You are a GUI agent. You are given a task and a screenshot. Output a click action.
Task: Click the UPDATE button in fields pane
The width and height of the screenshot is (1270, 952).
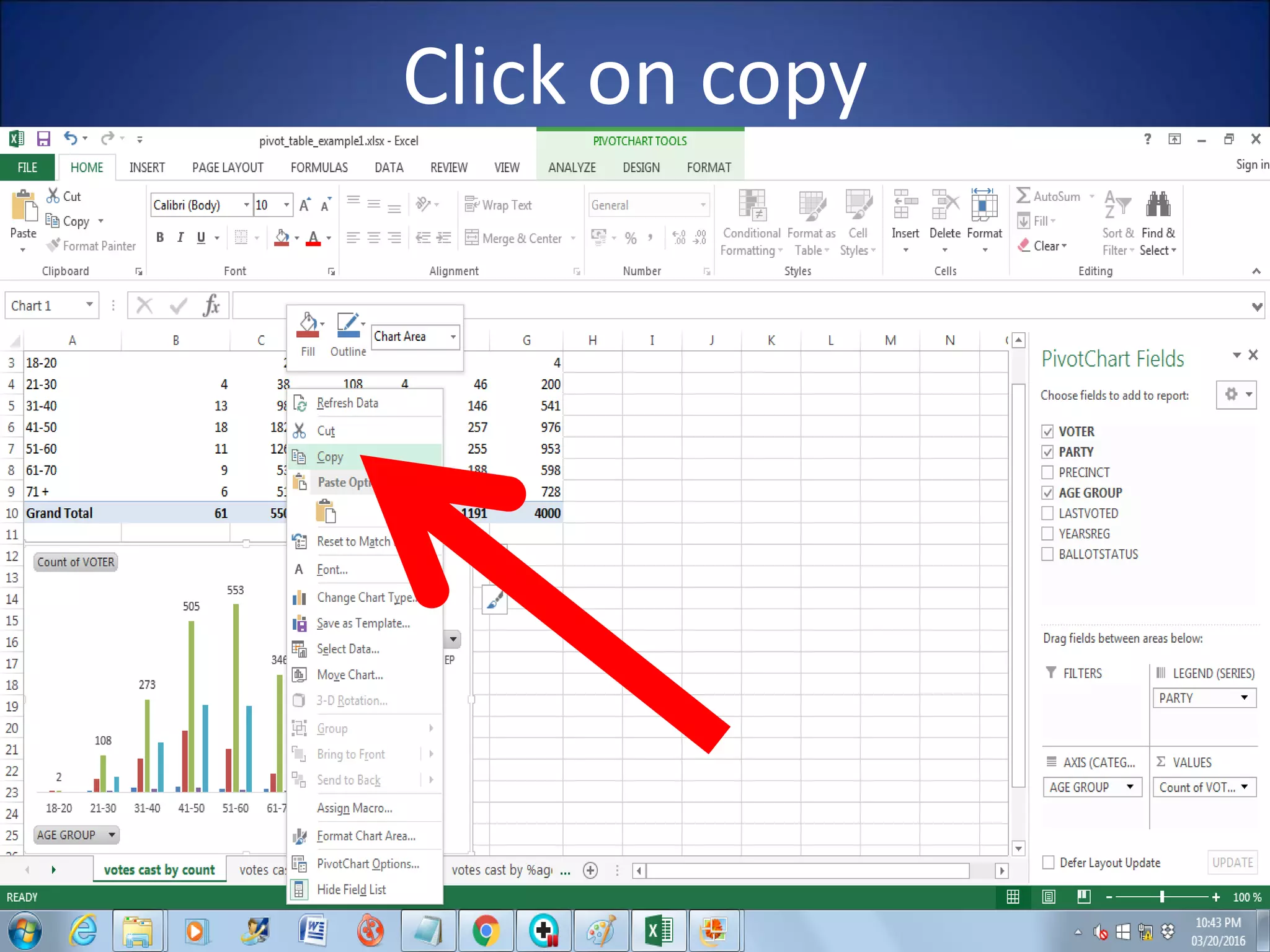1232,862
